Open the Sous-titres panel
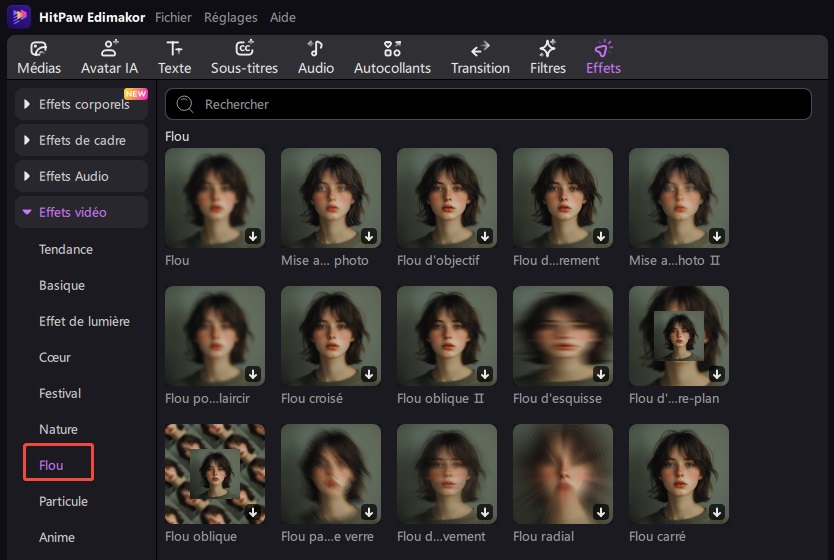 (x=244, y=57)
